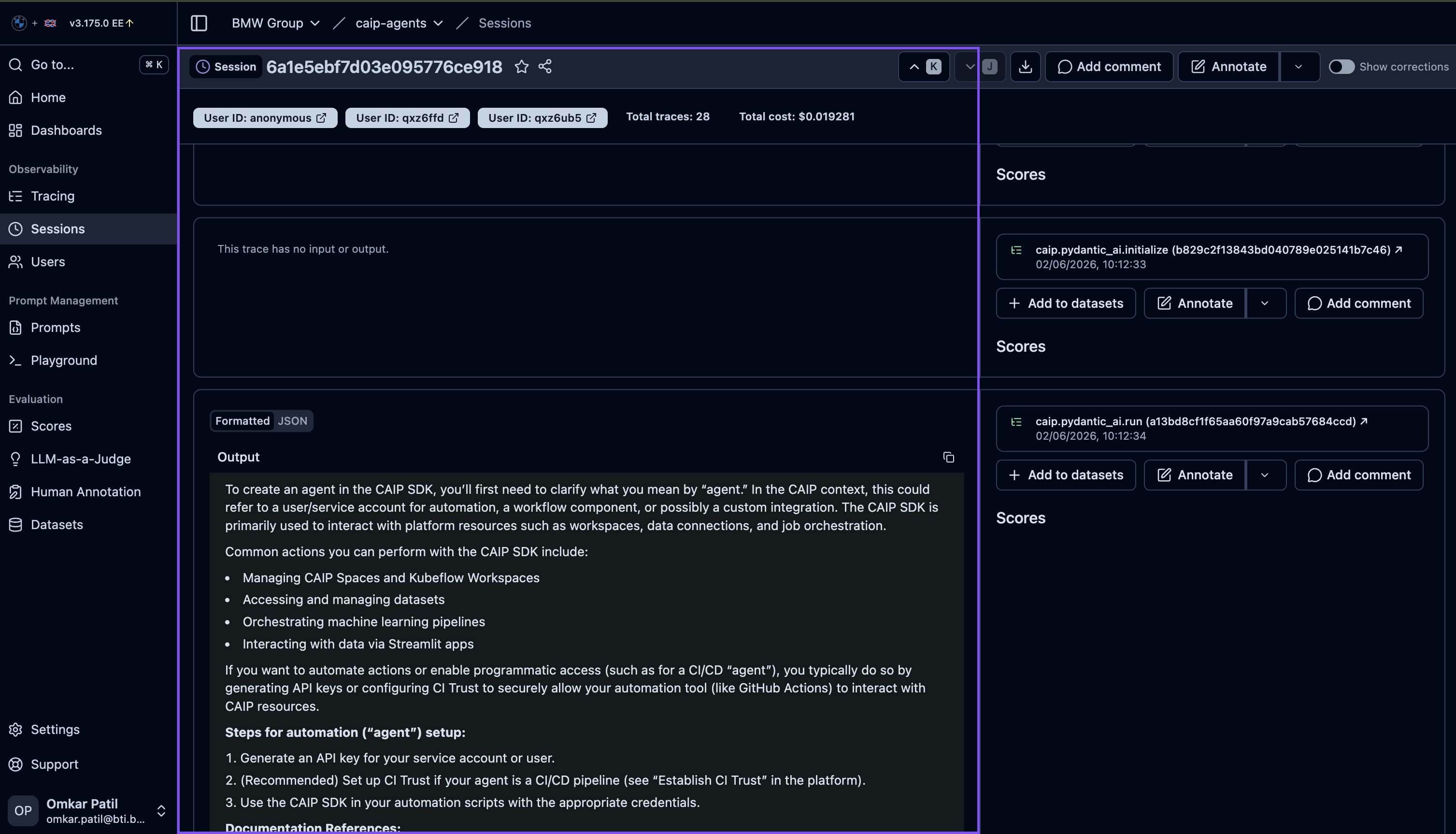
Task: Open the User ID: anonymous badge
Action: [265, 118]
